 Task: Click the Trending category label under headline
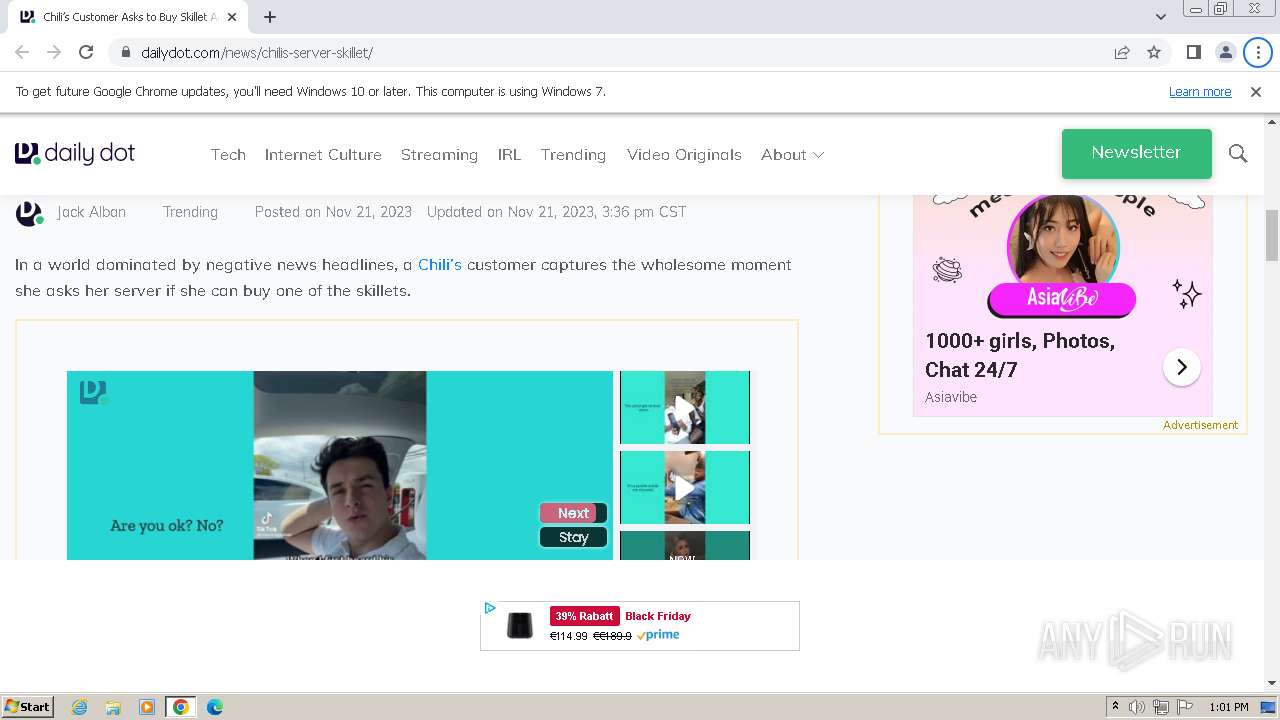point(190,212)
